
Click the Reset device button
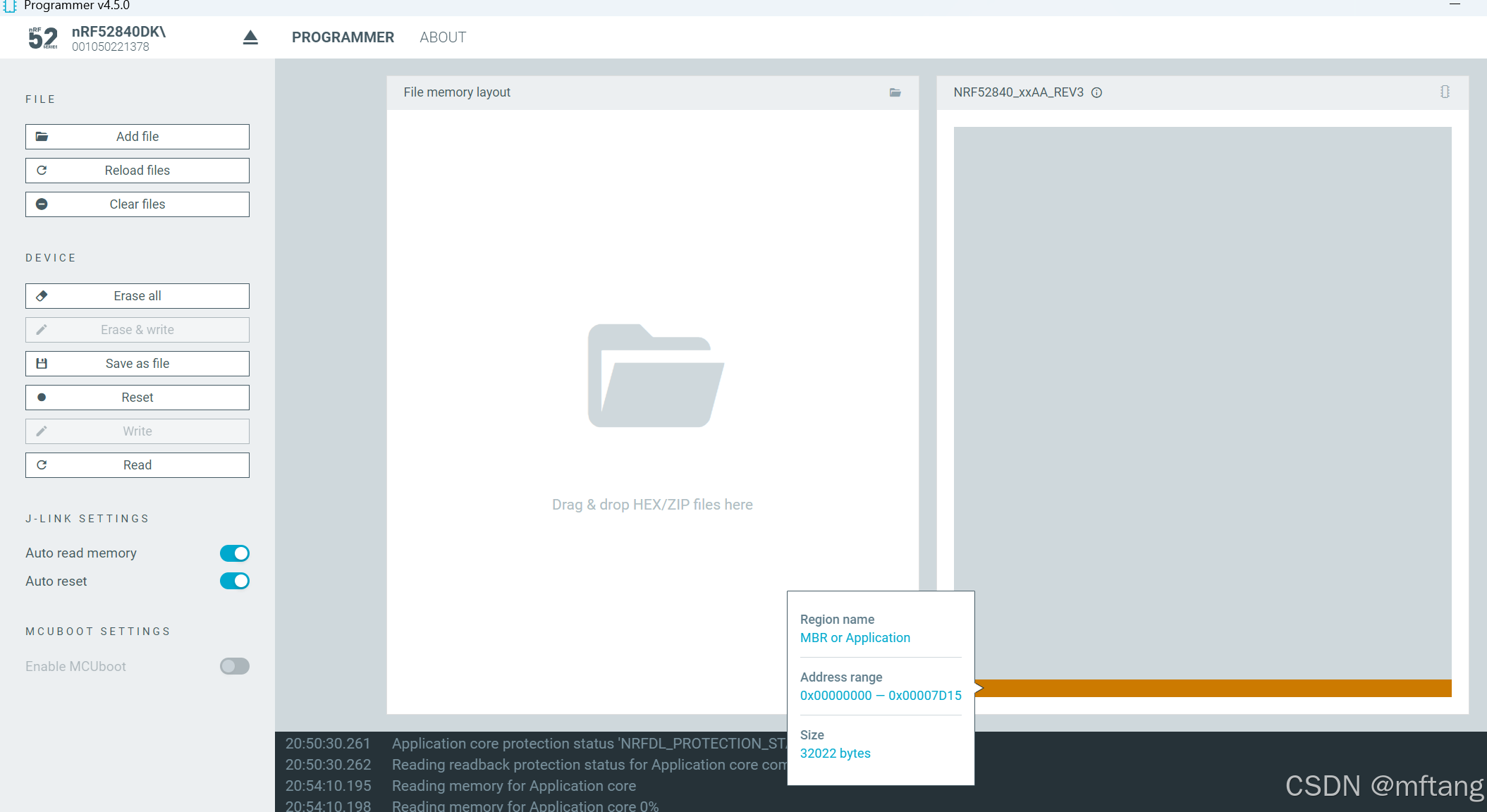tap(137, 398)
